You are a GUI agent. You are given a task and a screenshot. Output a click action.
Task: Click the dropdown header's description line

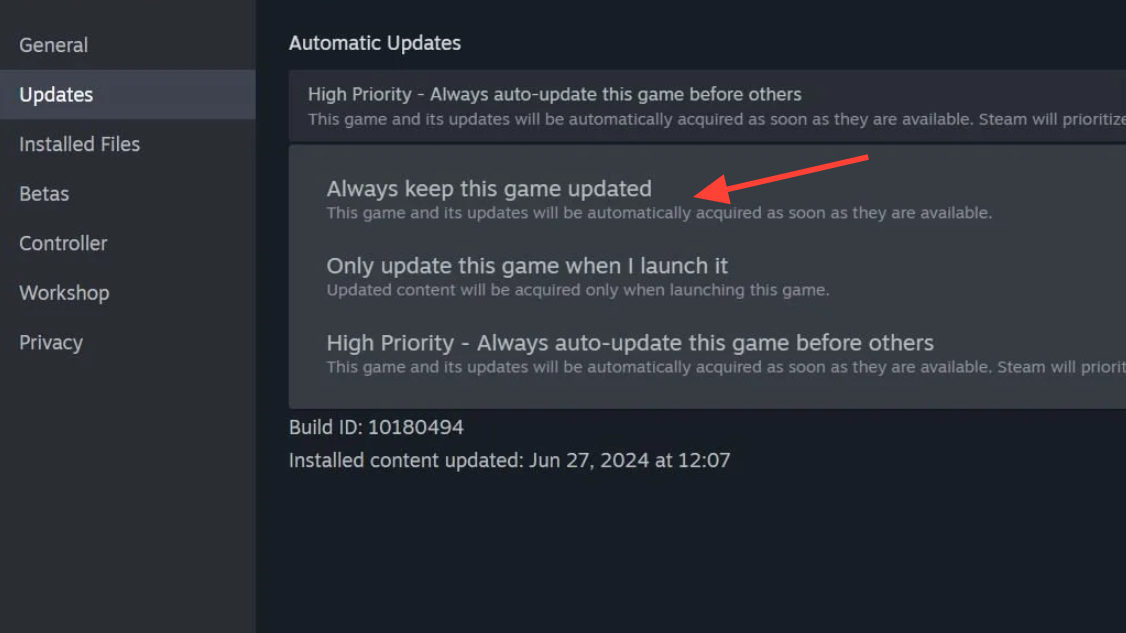tap(717, 119)
